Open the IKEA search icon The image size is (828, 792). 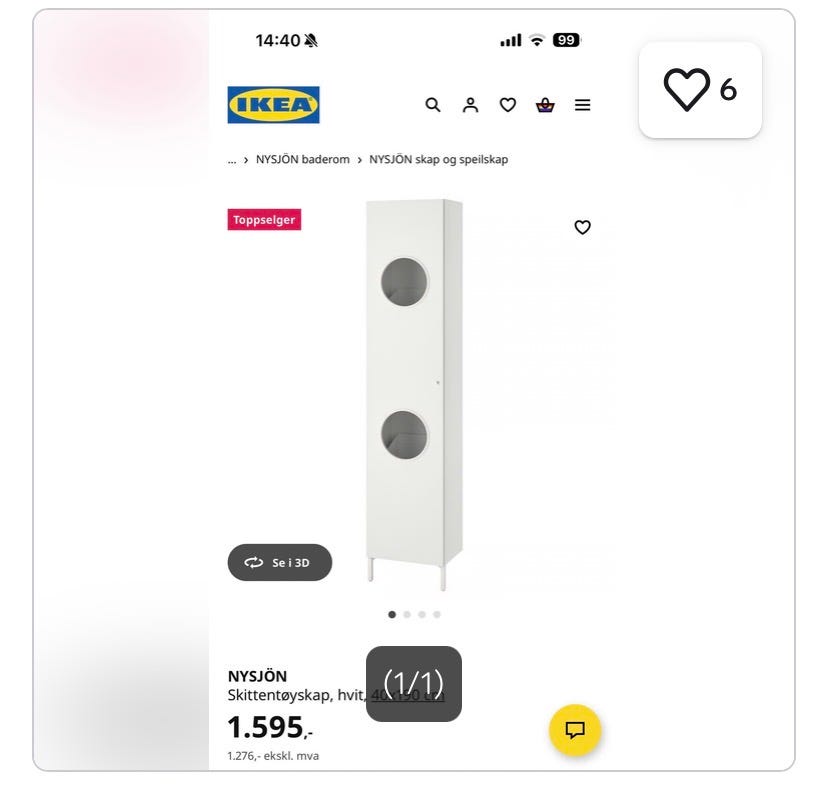click(x=433, y=105)
